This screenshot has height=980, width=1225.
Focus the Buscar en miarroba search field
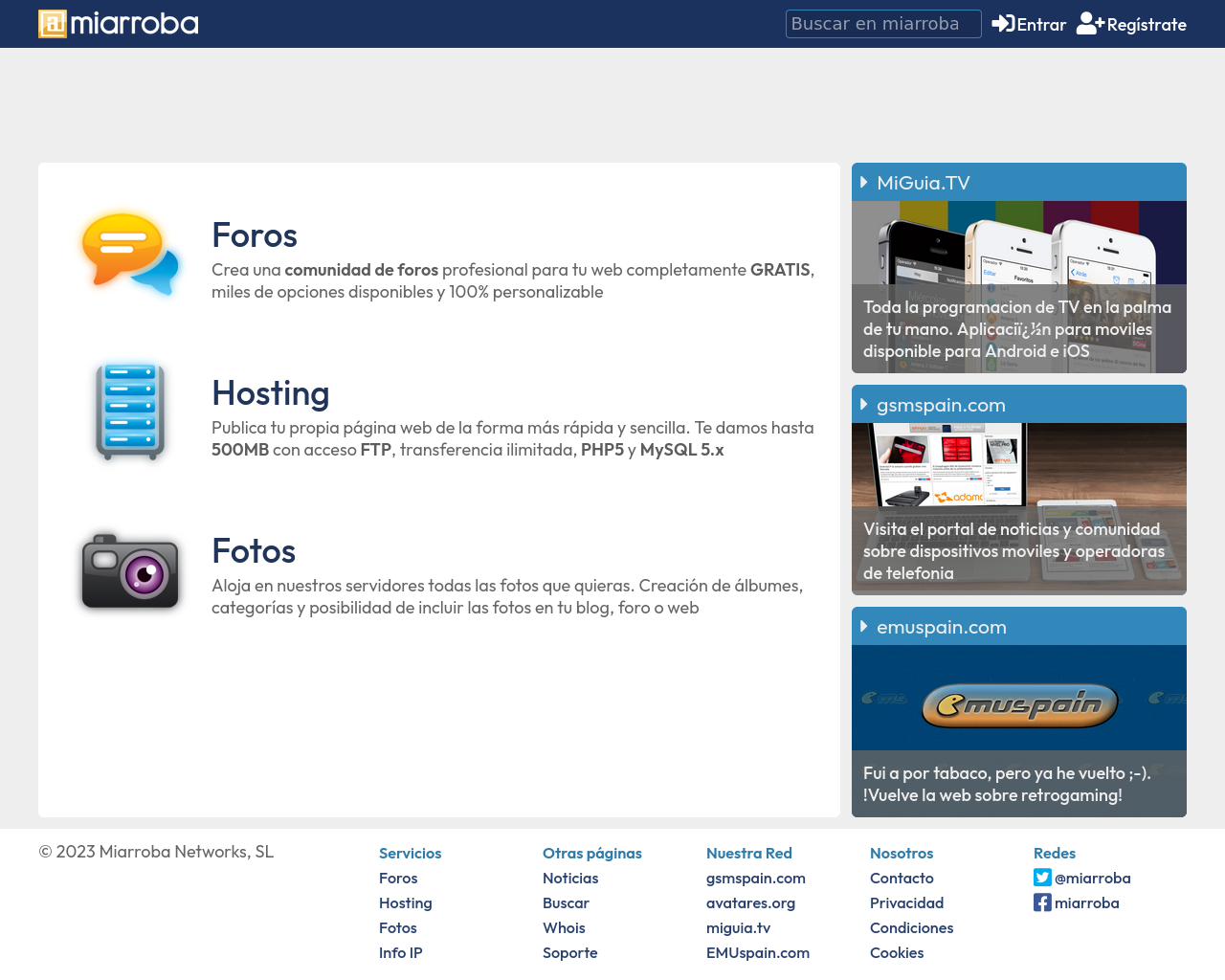pyautogui.click(x=883, y=24)
